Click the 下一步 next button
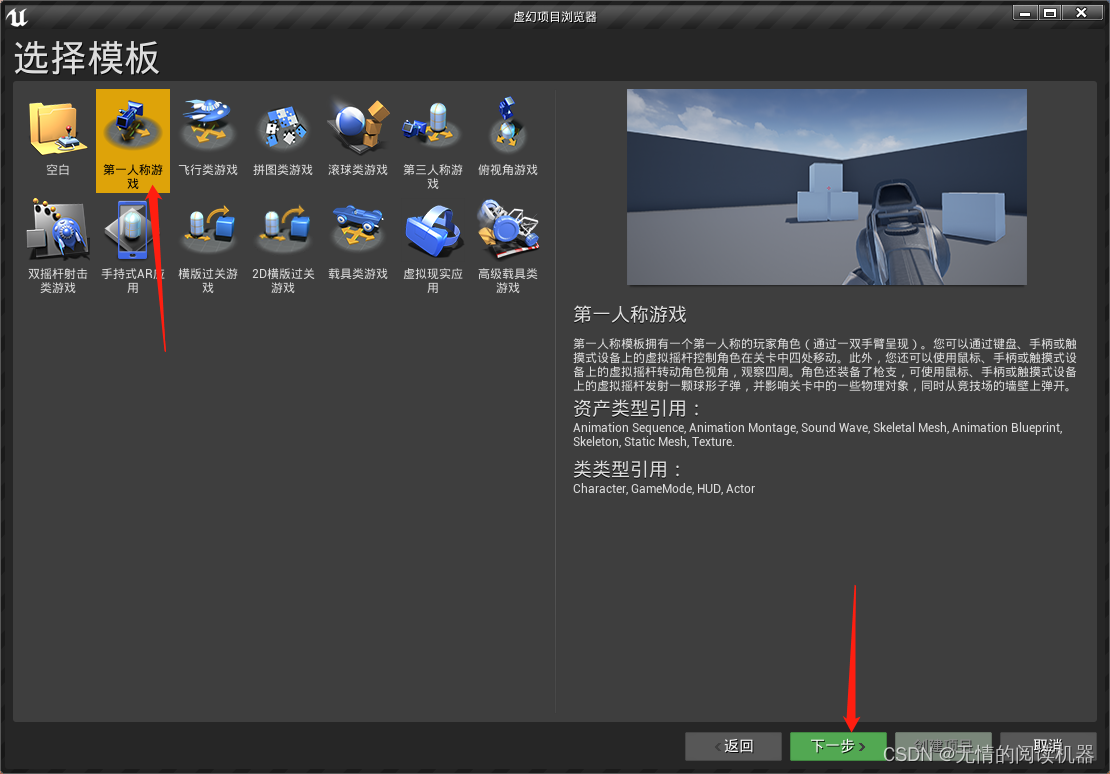1110x774 pixels. (x=838, y=746)
